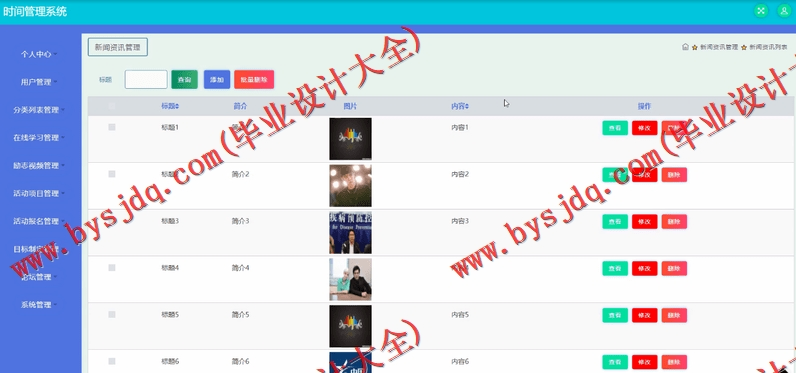Expand 在线学习管理 sidebar menu
796x373 pixels.
39,138
